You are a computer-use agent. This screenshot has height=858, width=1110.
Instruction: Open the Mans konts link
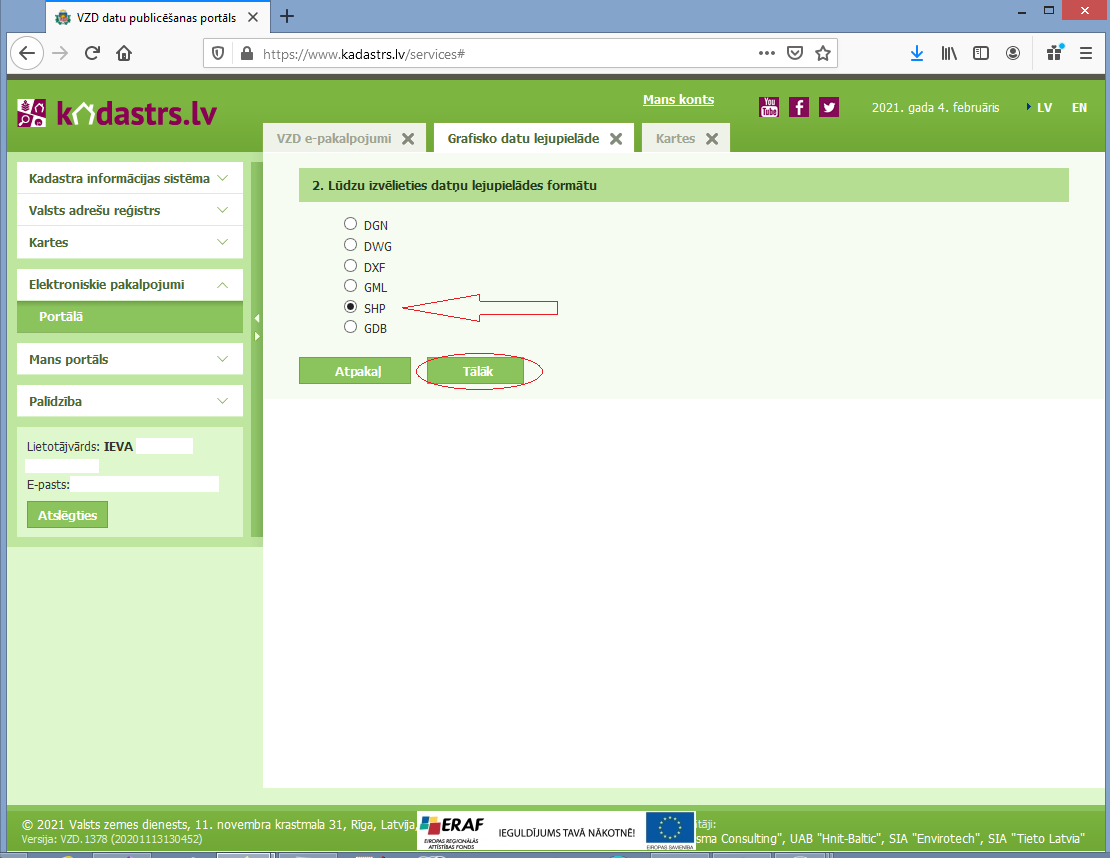678,99
